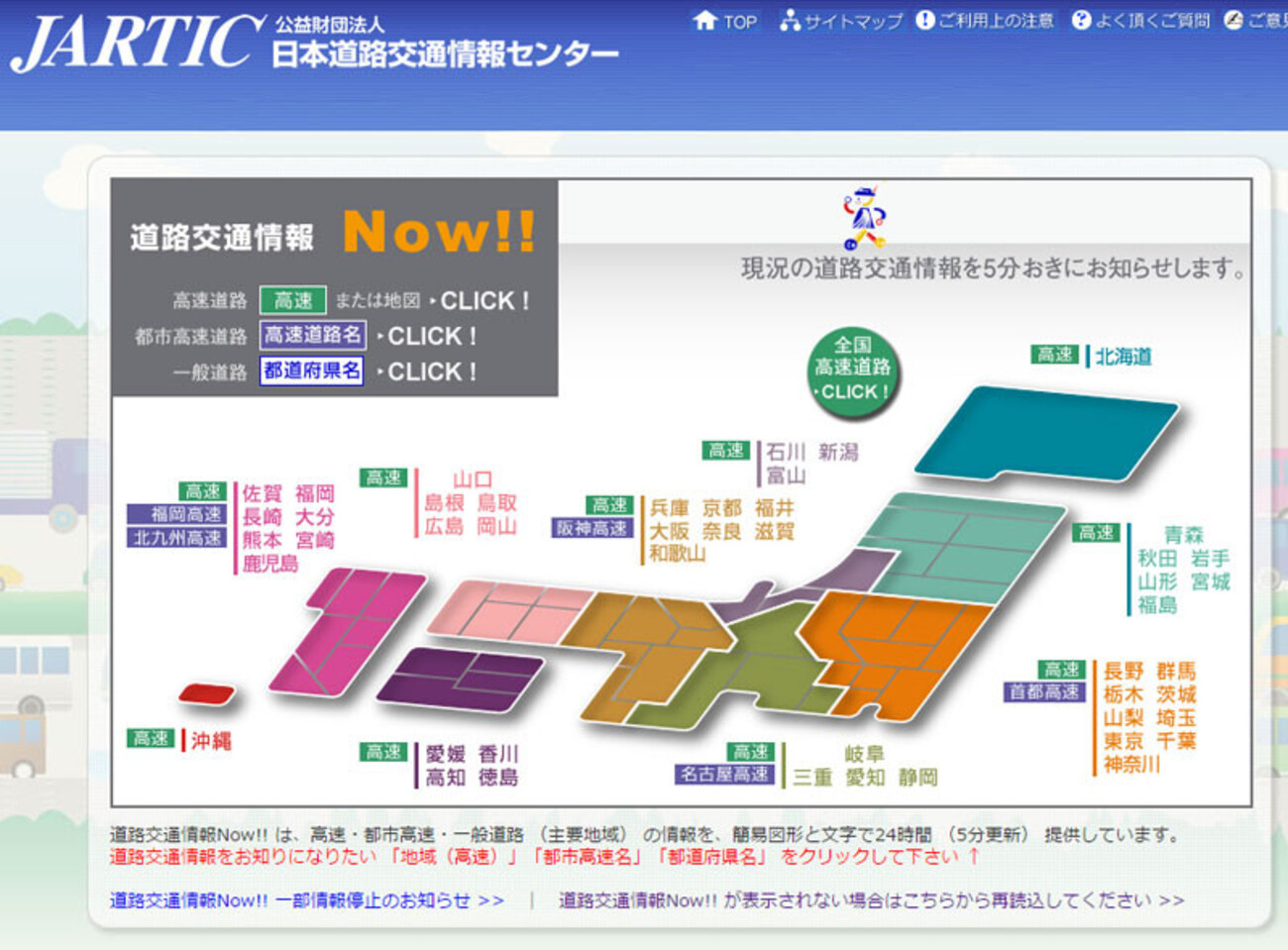Select the 高速 button beside 沖縄
This screenshot has height=950, width=1288.
click(151, 738)
